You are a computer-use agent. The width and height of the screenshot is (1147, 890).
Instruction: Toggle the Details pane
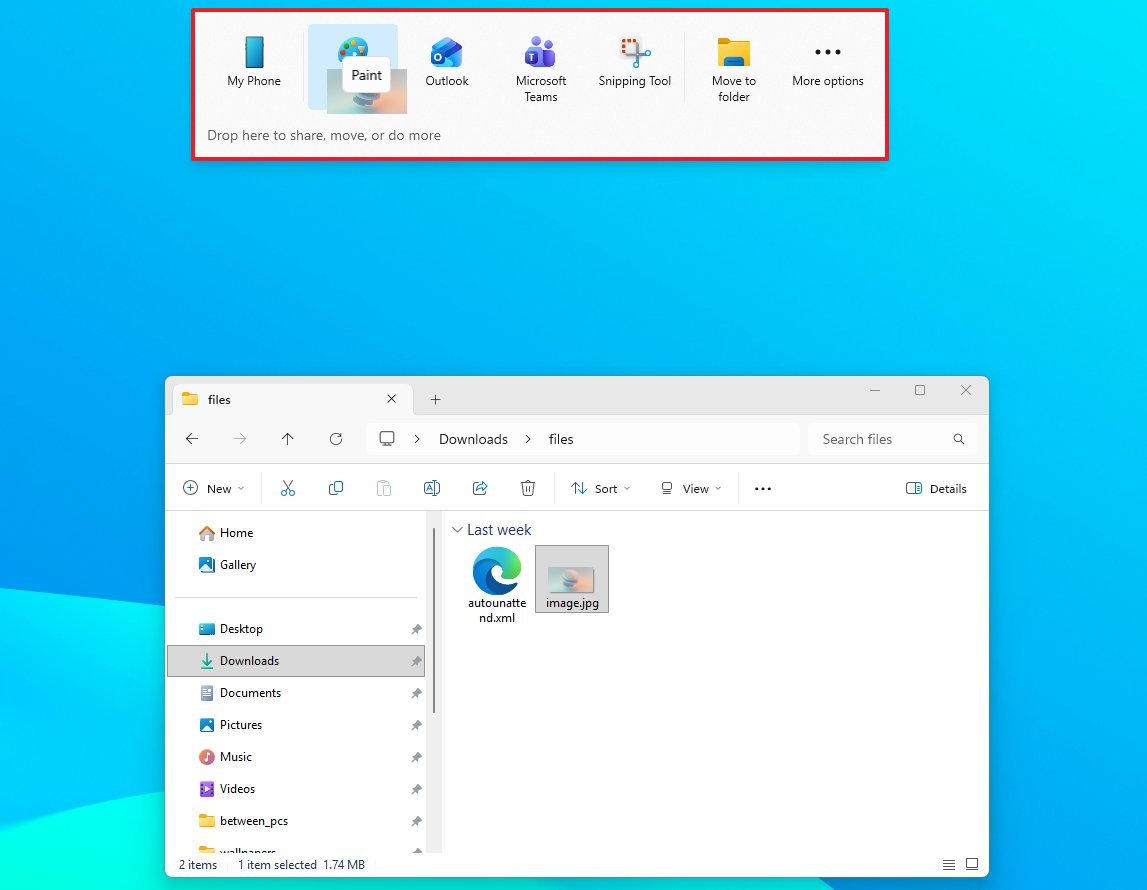point(936,488)
